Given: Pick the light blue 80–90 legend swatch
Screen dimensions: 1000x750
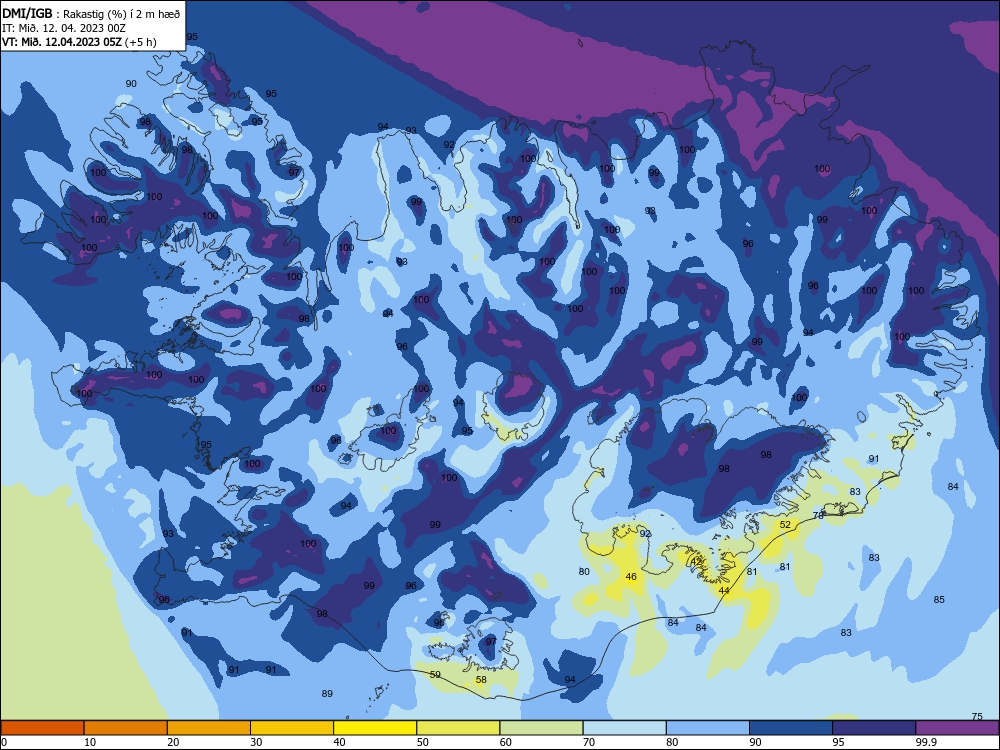Looking at the screenshot, I should [708, 728].
